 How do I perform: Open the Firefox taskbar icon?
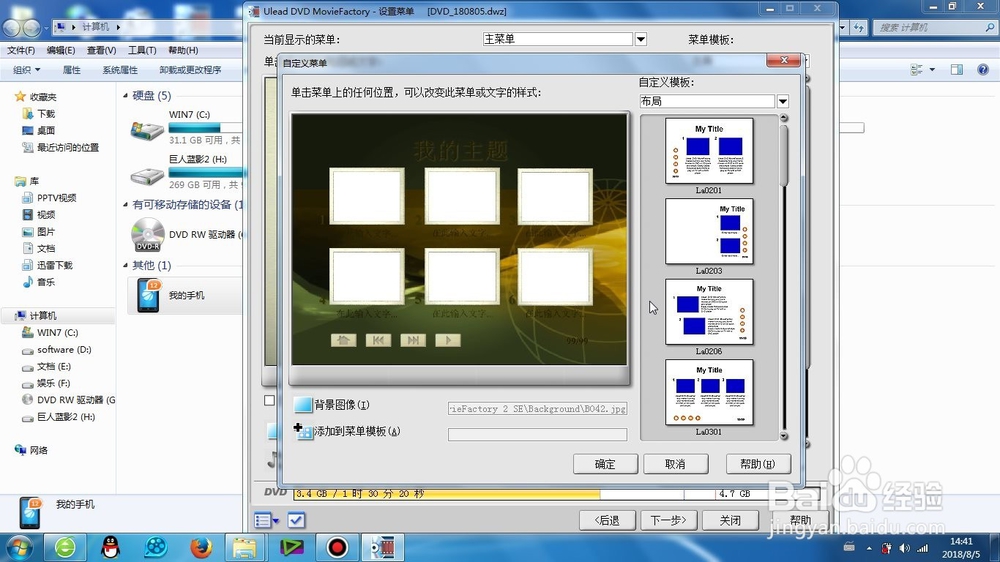201,547
